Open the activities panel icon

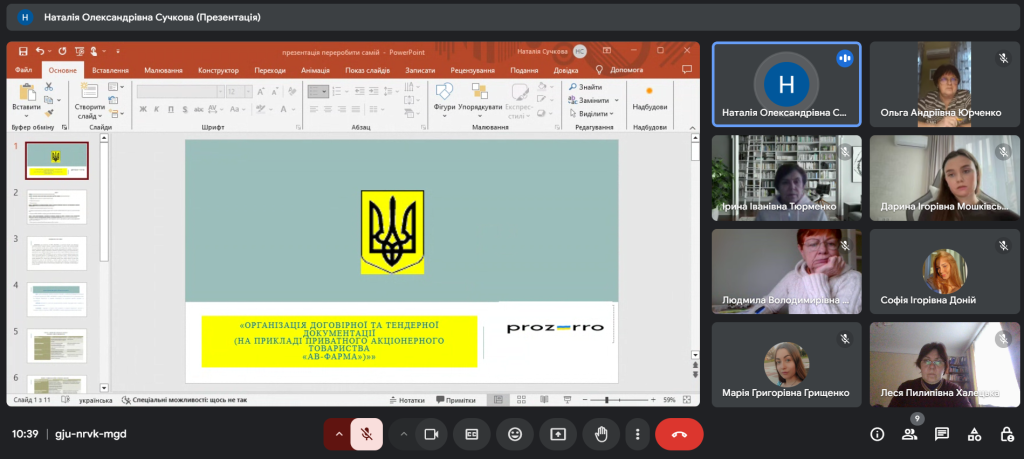pyautogui.click(x=974, y=434)
